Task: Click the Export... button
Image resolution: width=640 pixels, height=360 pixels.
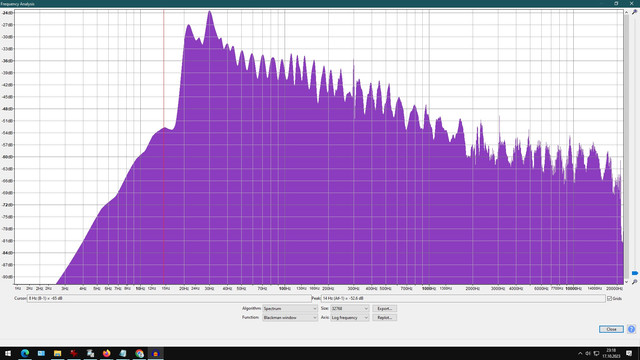Action: point(384,309)
